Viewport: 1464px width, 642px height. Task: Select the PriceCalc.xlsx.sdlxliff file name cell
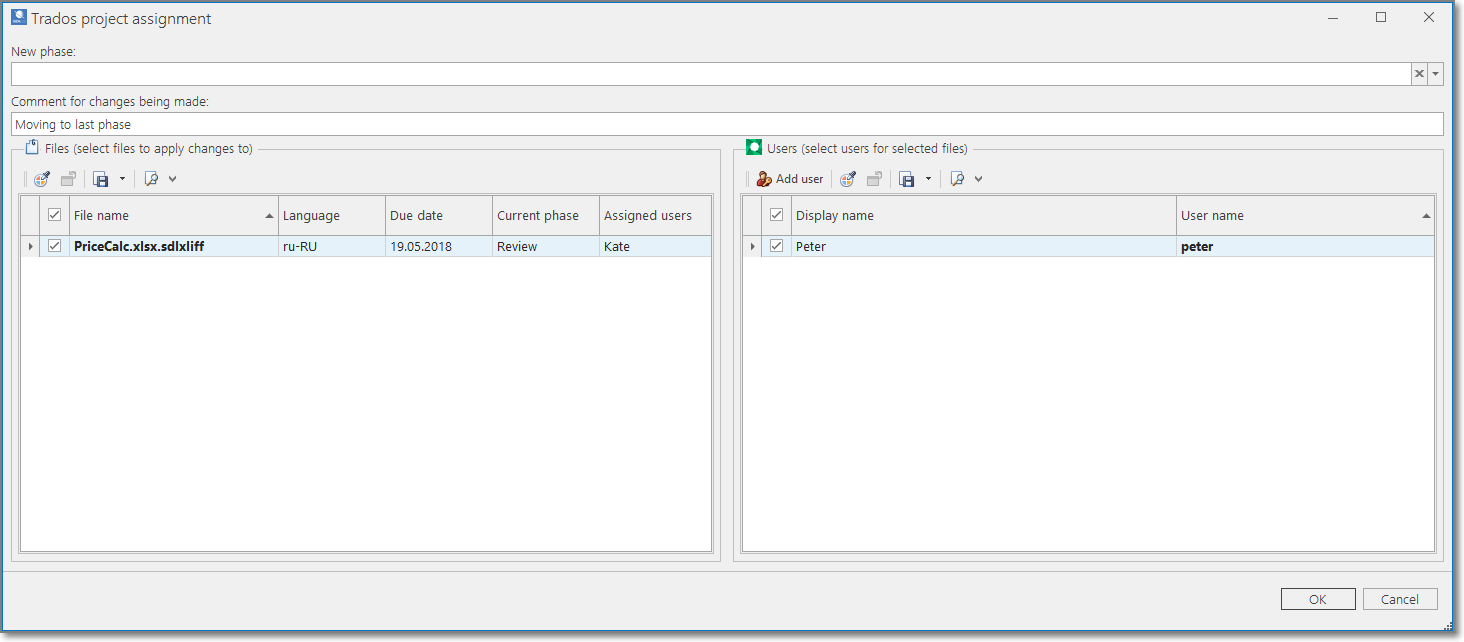pyautogui.click(x=173, y=246)
